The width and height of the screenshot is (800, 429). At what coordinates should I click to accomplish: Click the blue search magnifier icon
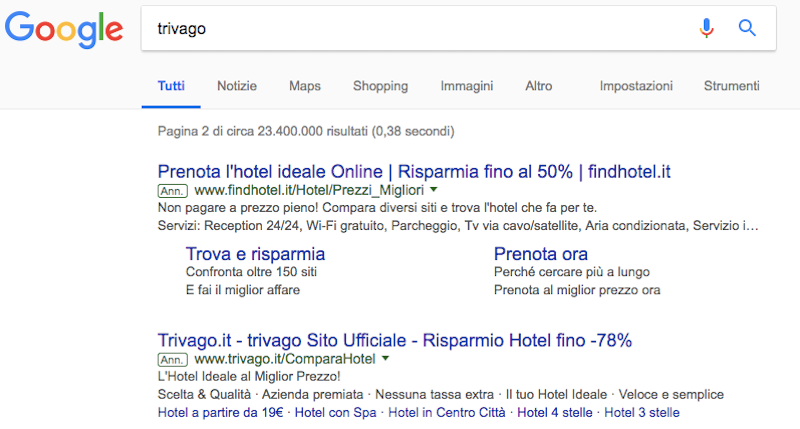747,28
